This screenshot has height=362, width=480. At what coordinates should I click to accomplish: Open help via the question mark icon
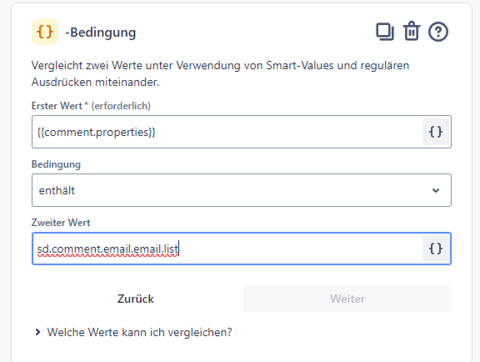pos(438,32)
